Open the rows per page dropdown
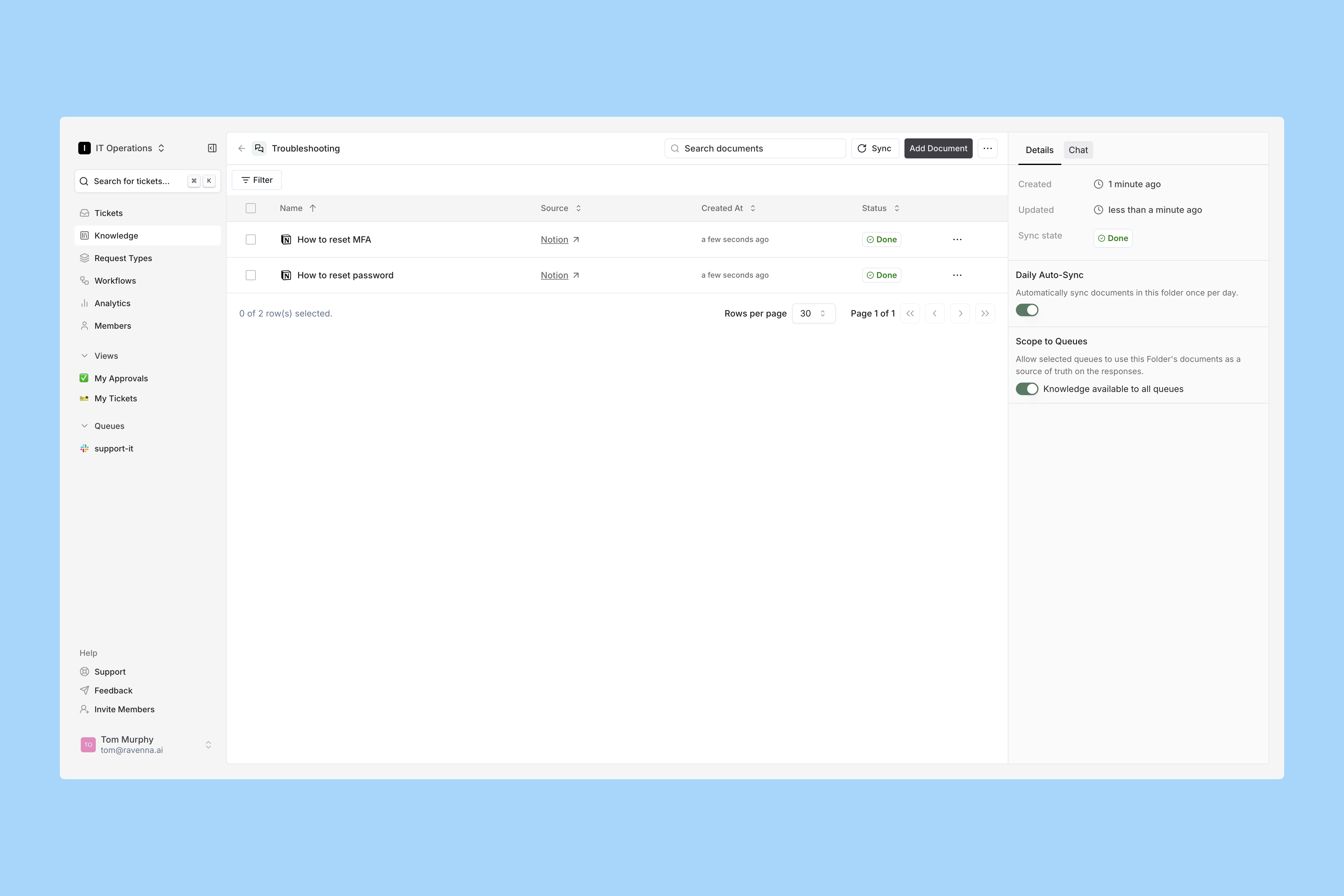This screenshot has height=896, width=1344. (x=813, y=313)
